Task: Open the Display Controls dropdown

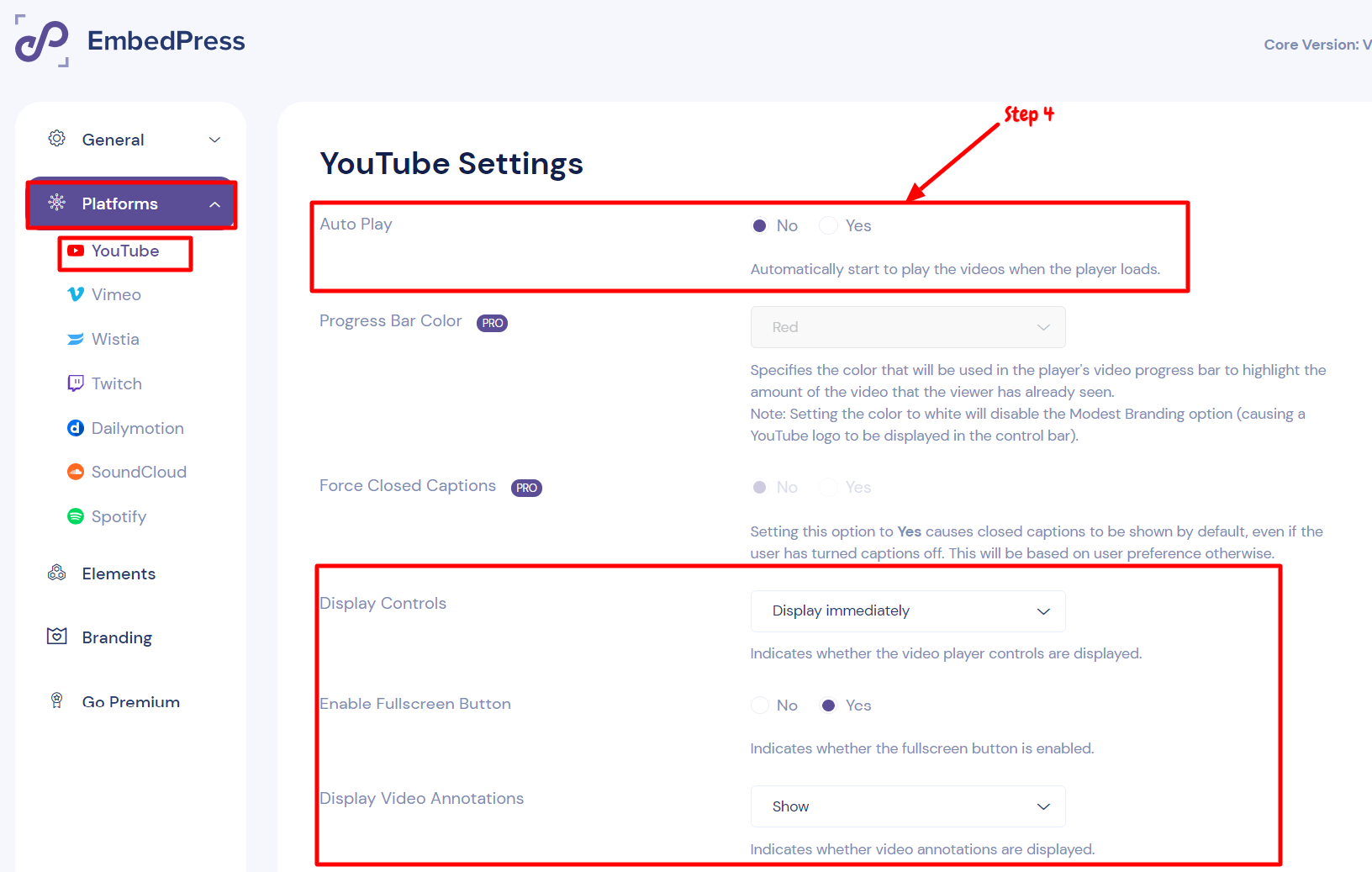Action: [908, 611]
